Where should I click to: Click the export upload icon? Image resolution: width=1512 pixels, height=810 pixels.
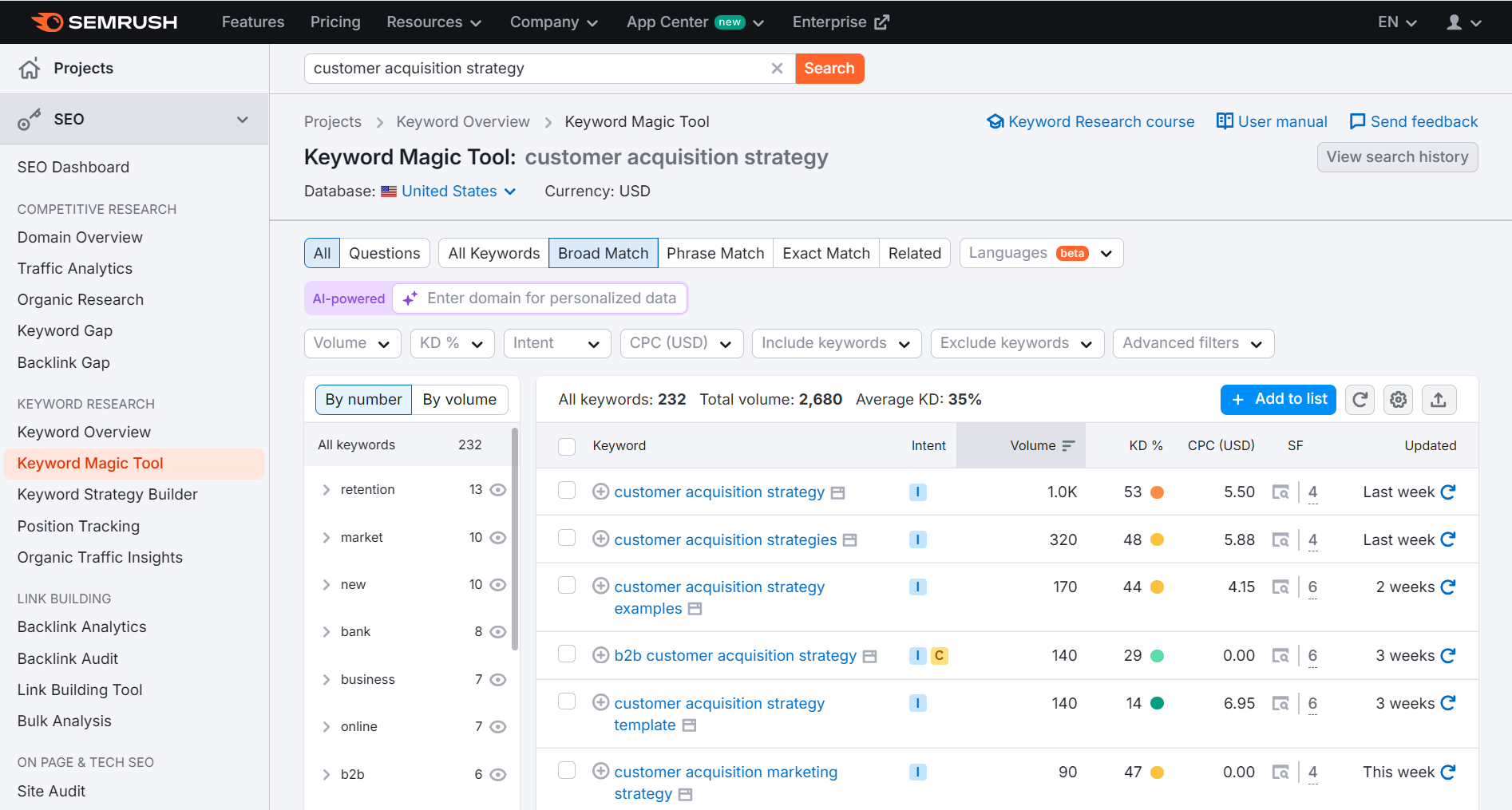click(1439, 399)
